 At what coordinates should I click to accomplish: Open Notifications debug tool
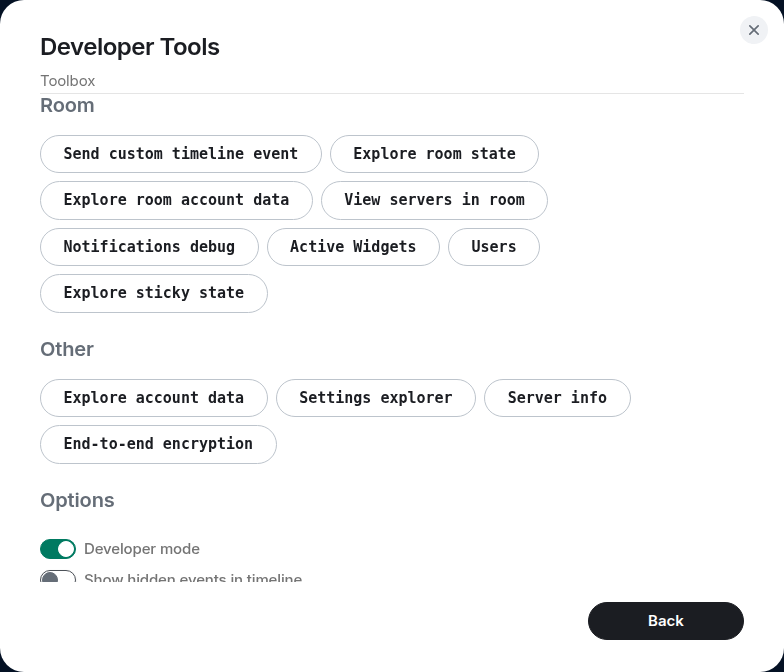pyautogui.click(x=149, y=246)
